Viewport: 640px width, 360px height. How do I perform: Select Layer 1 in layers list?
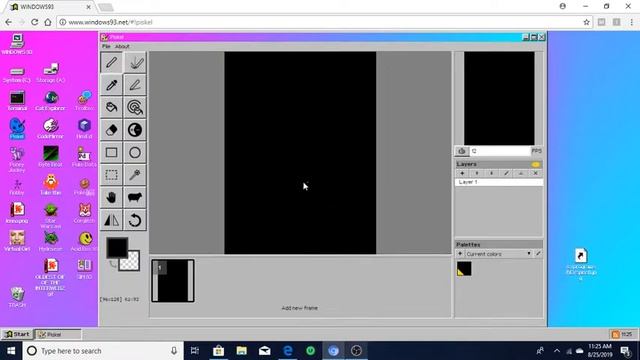(499, 182)
